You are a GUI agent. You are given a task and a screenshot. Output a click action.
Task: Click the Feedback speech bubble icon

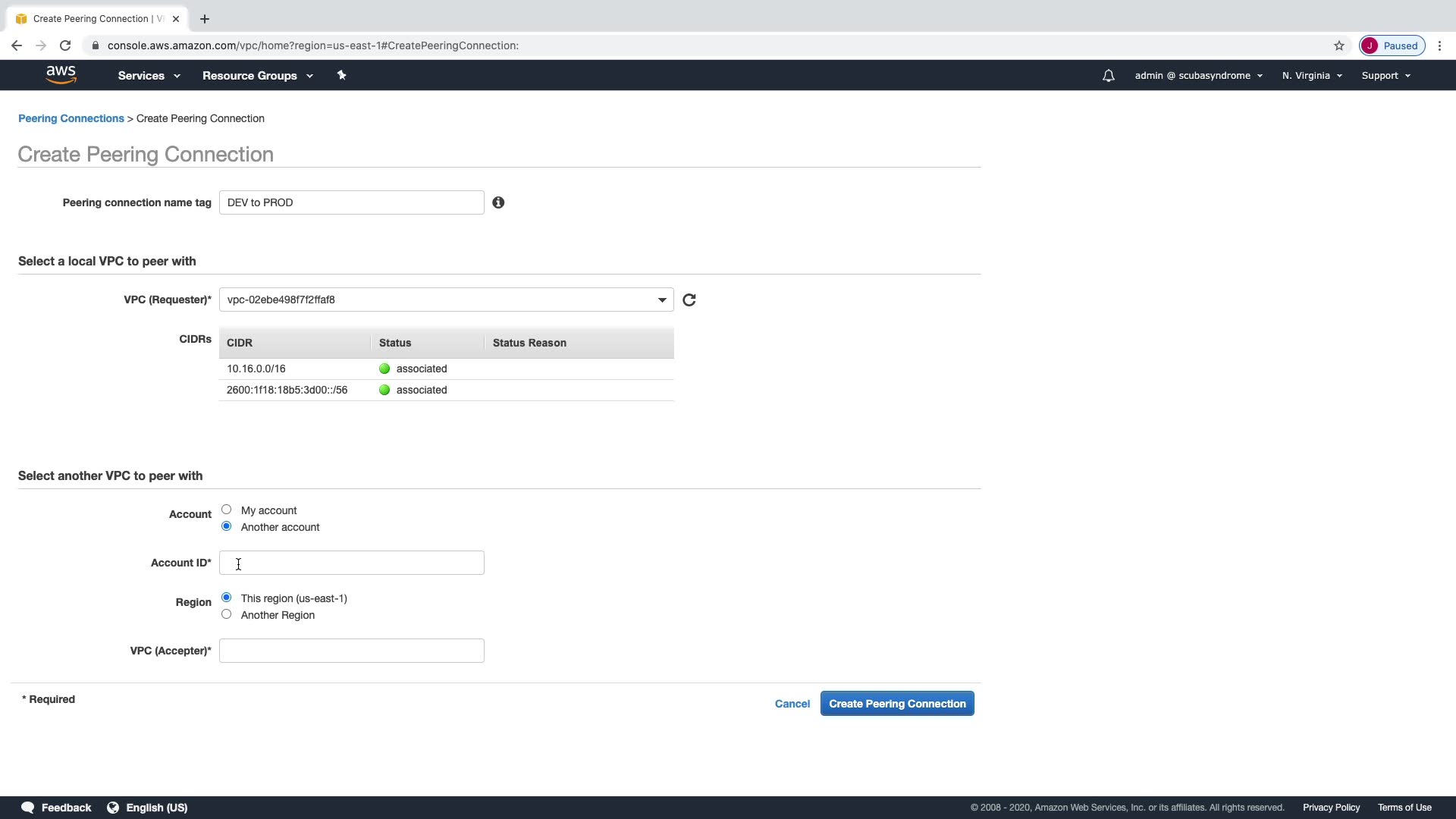pos(27,807)
